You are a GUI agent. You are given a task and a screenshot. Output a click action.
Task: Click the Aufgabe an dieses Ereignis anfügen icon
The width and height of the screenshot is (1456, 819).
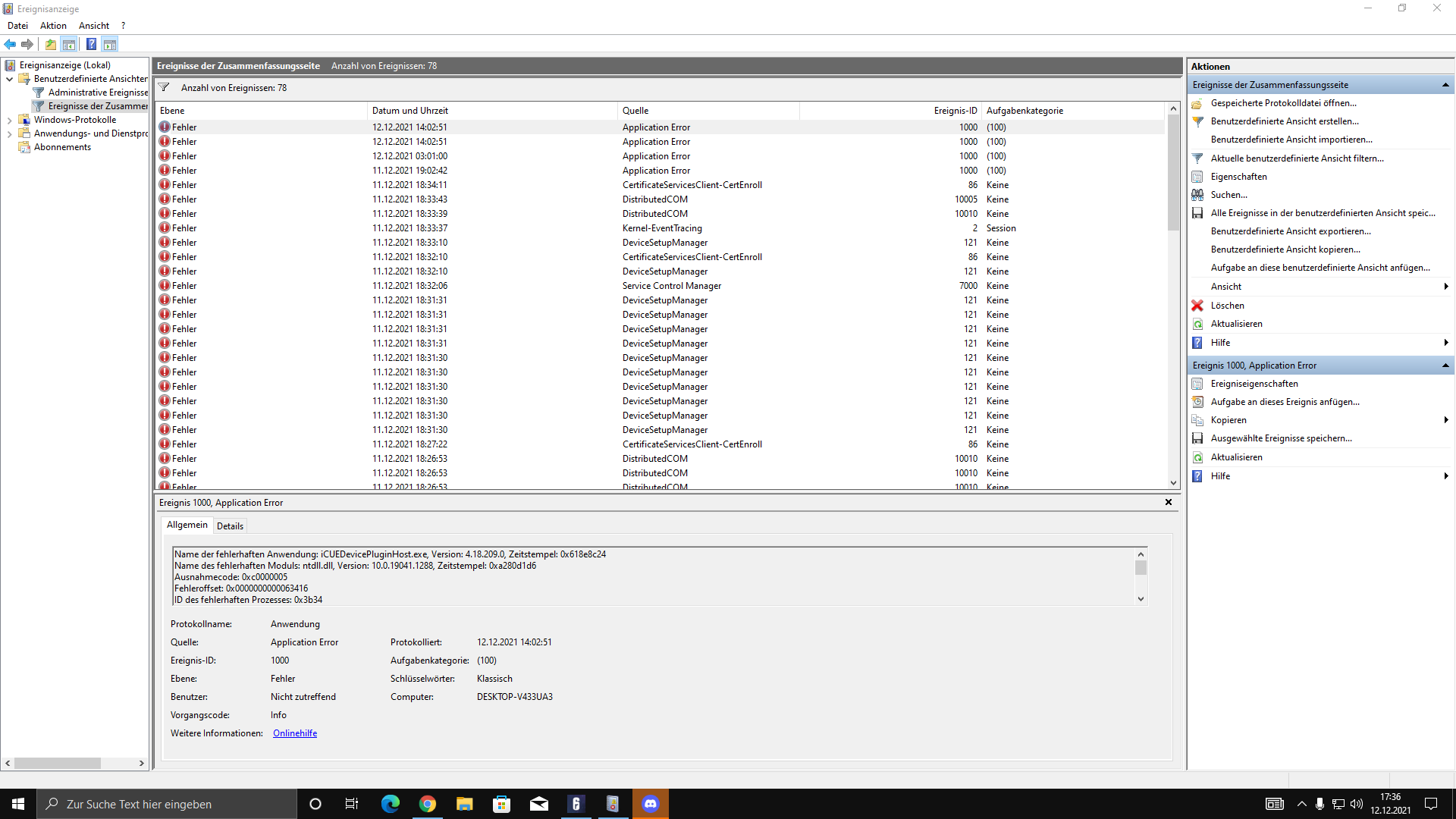click(1197, 402)
